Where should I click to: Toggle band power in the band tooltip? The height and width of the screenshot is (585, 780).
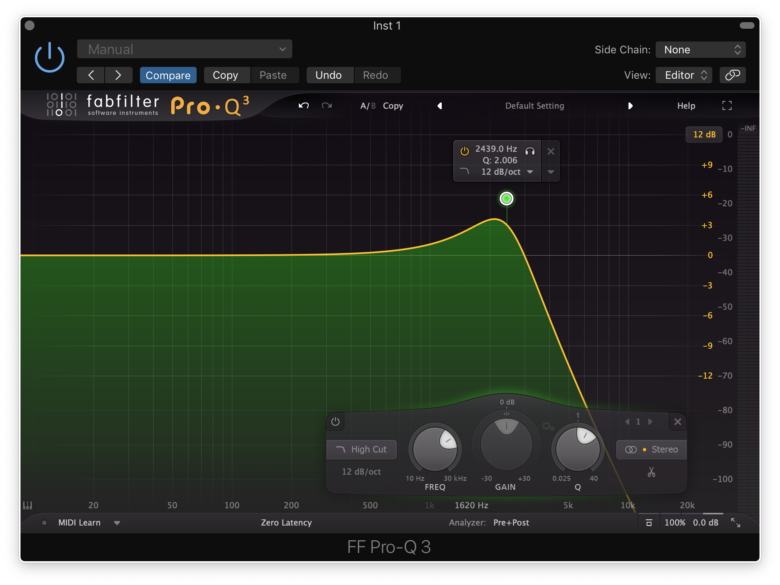(x=464, y=151)
